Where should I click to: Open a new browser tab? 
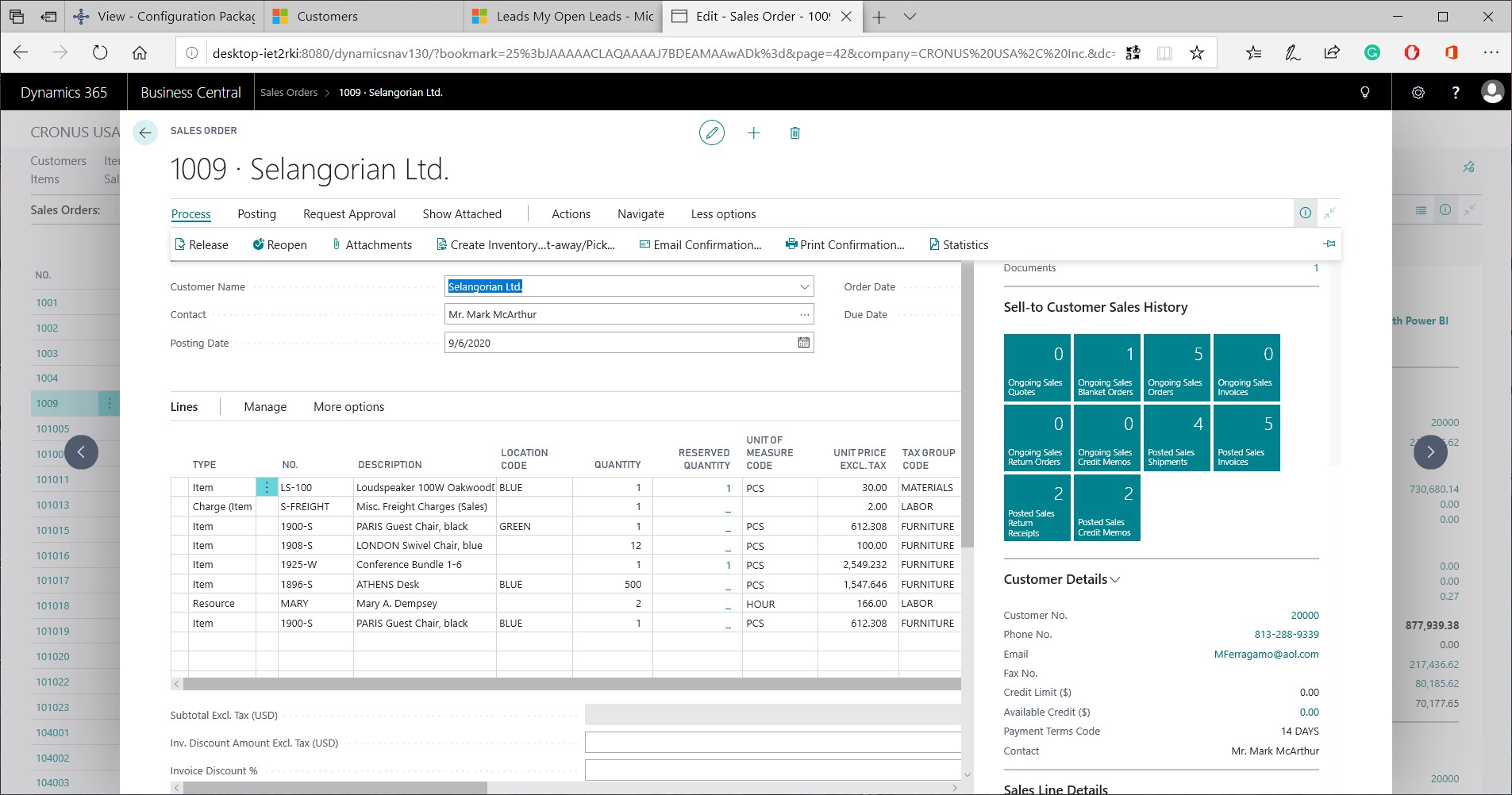[x=879, y=17]
